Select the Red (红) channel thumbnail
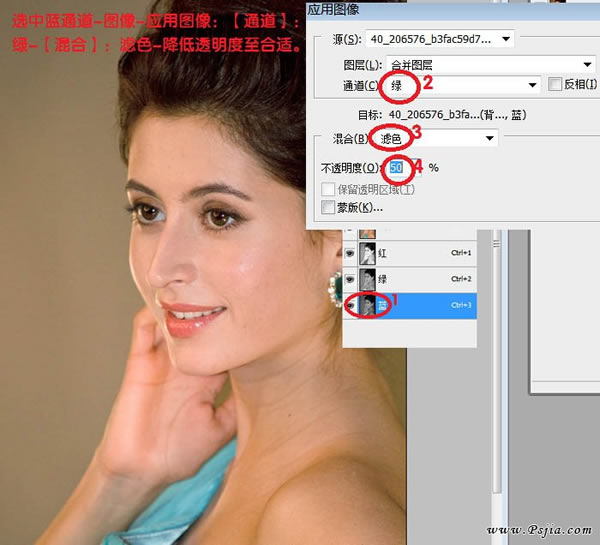 point(367,253)
